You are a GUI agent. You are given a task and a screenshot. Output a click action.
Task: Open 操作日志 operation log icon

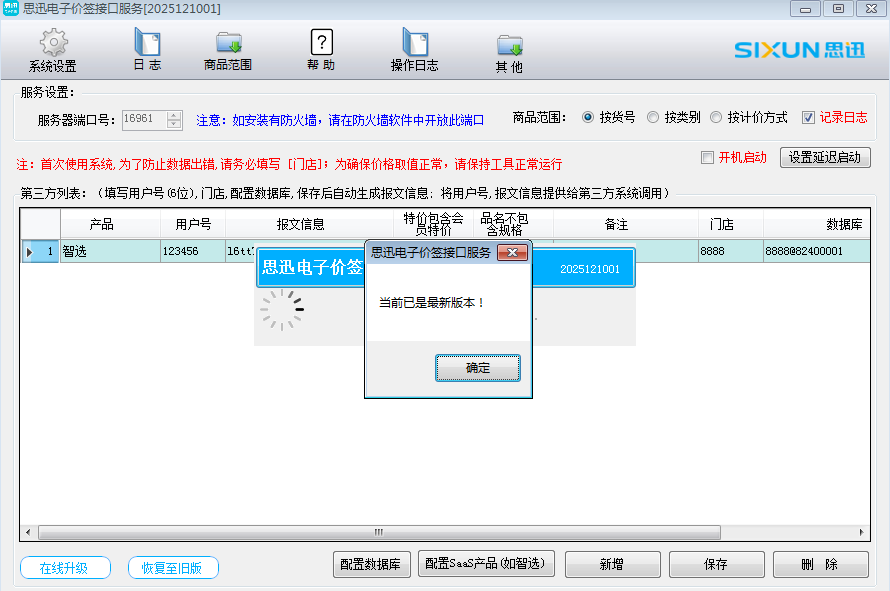point(414,43)
